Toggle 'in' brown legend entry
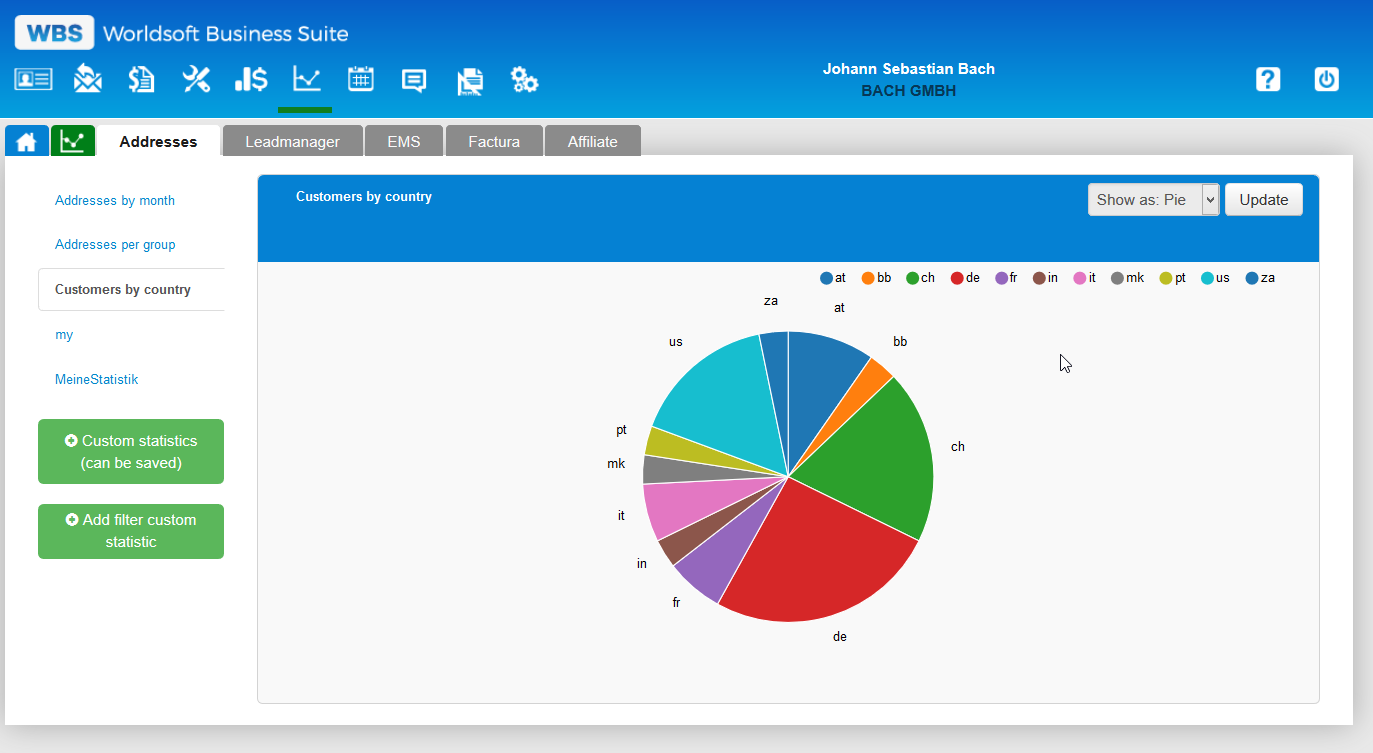Image resolution: width=1373 pixels, height=753 pixels. (x=1045, y=278)
